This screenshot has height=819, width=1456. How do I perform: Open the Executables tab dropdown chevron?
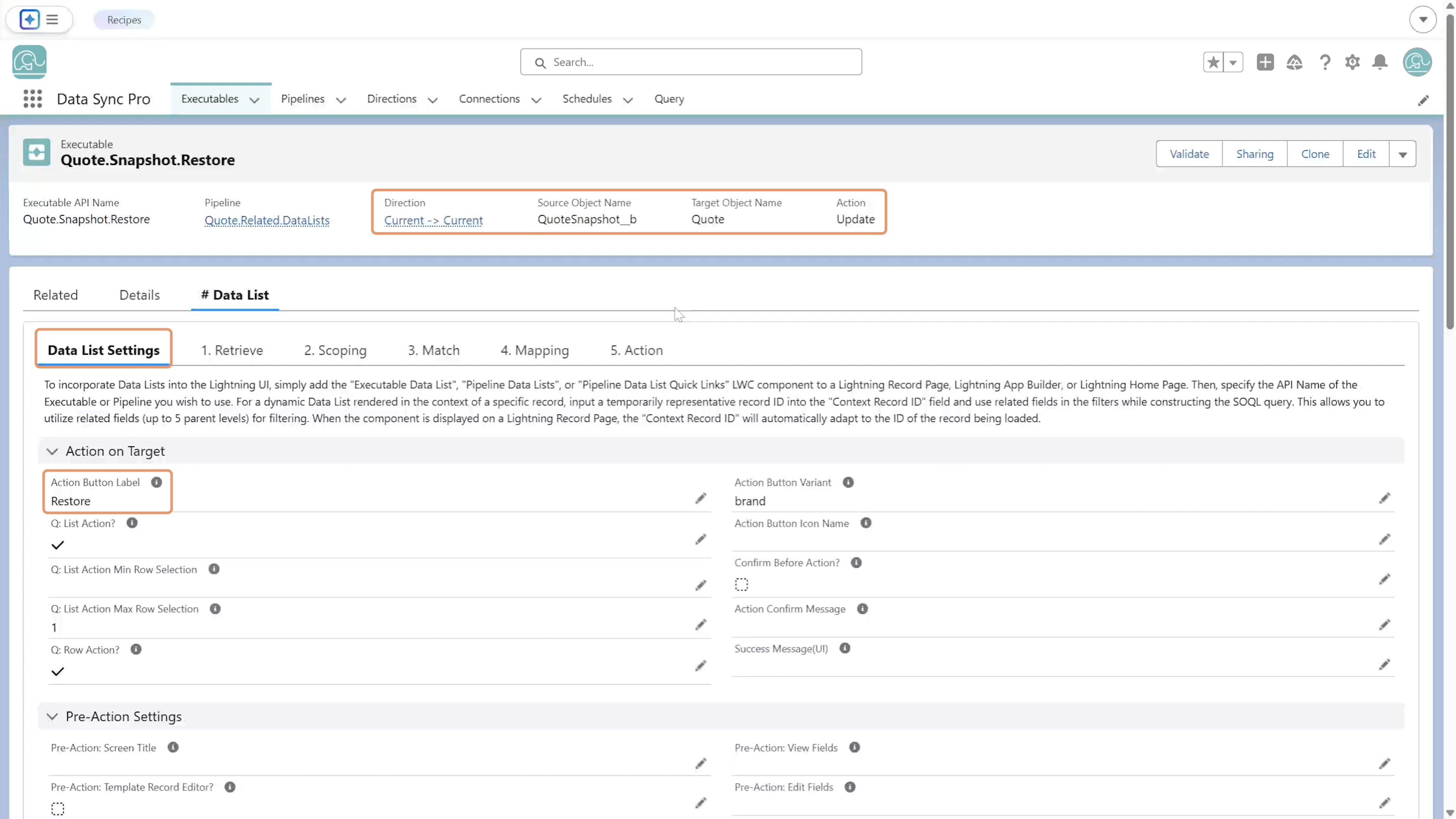tap(254, 100)
